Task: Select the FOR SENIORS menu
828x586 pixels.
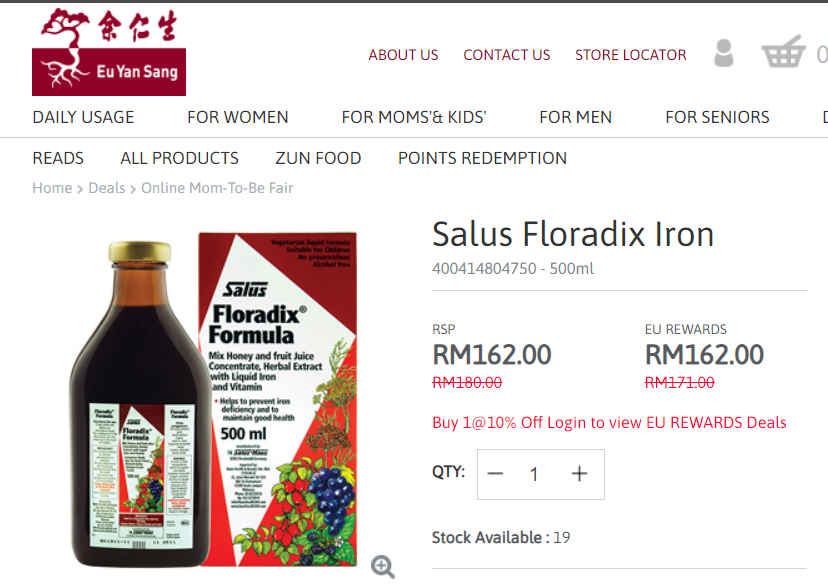Action: click(x=717, y=117)
